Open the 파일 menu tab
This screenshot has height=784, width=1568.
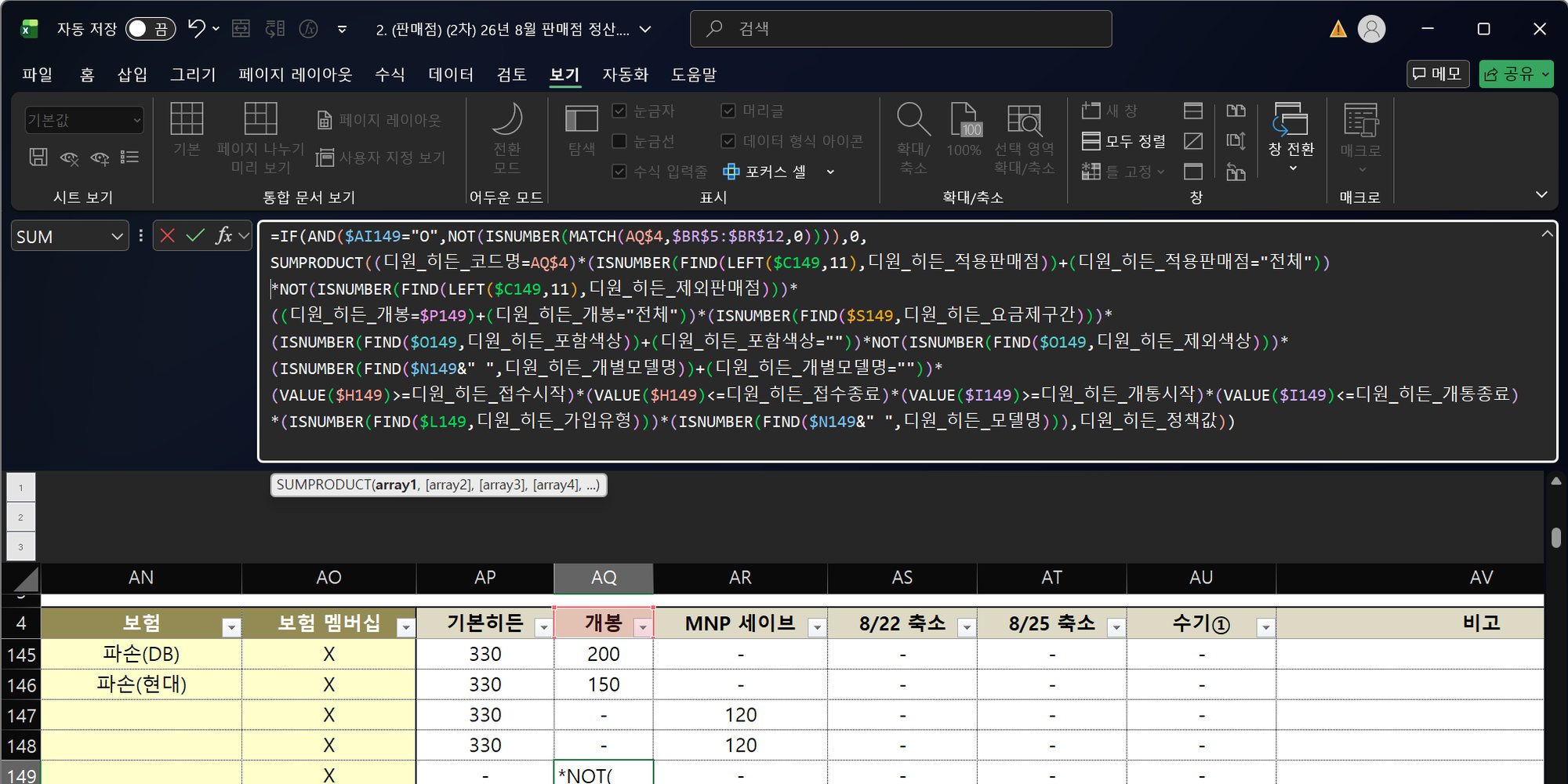37,74
